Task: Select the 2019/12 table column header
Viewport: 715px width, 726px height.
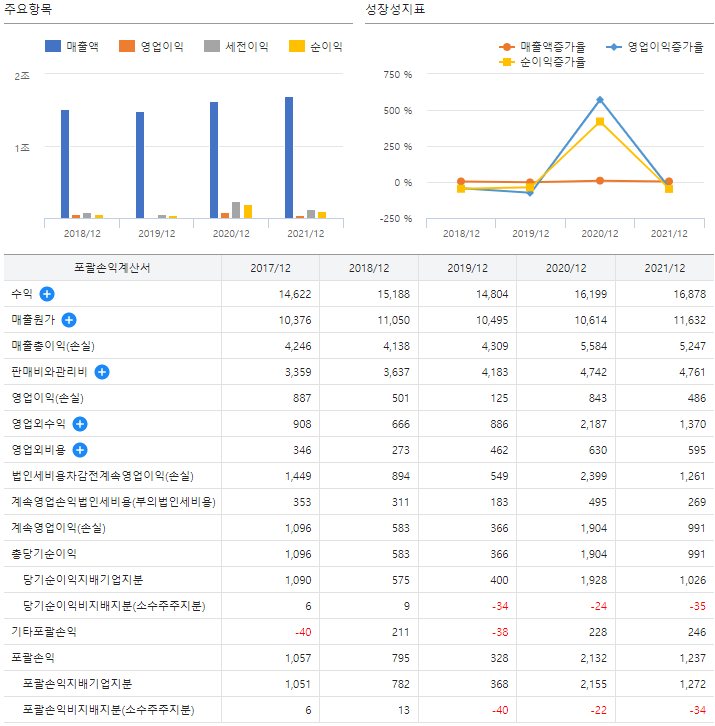Action: tap(467, 268)
